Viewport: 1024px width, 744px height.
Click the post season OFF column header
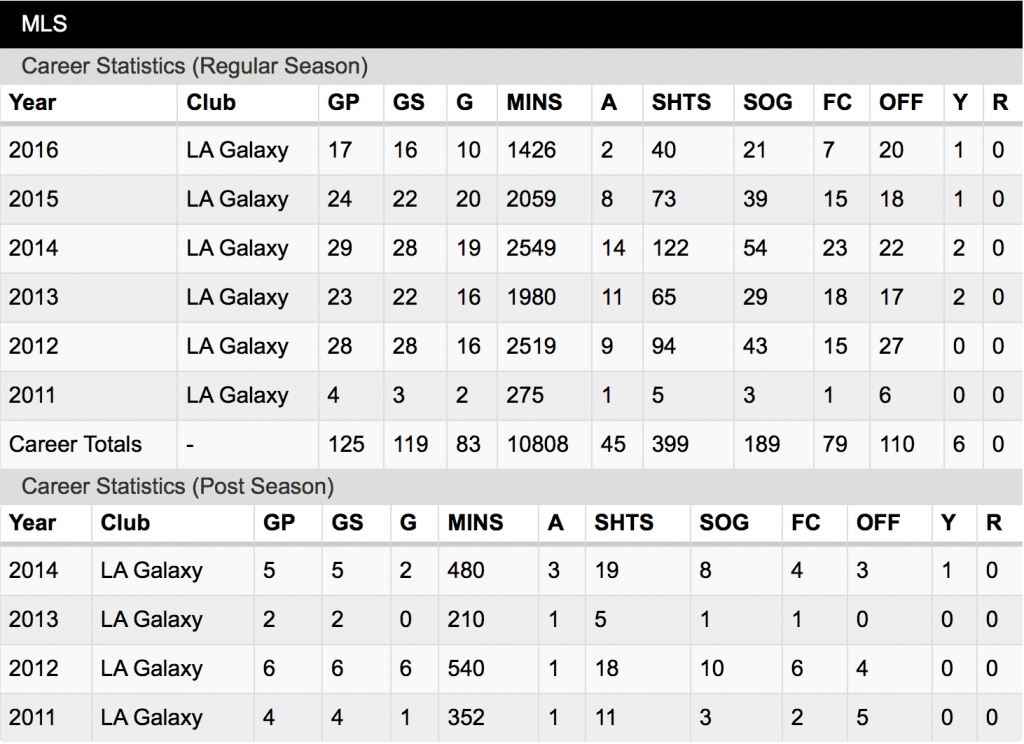pos(878,523)
